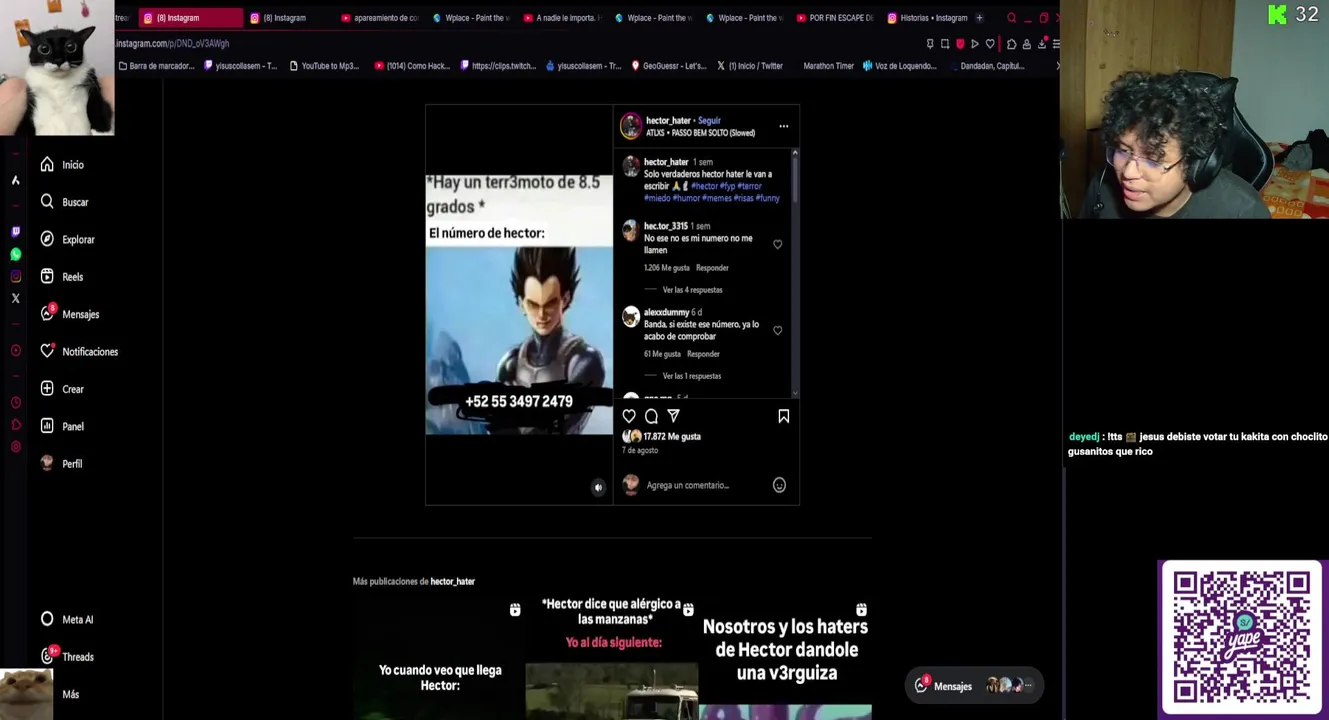
Task: Open Twitch in Opera GX sidebar
Action: (x=15, y=232)
